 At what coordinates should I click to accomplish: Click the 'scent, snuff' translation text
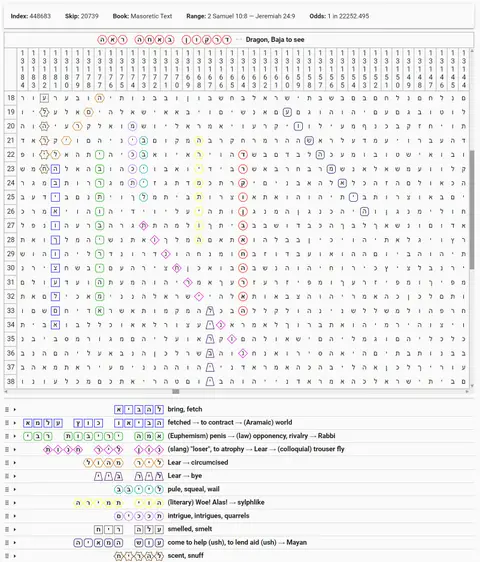[x=185, y=556]
